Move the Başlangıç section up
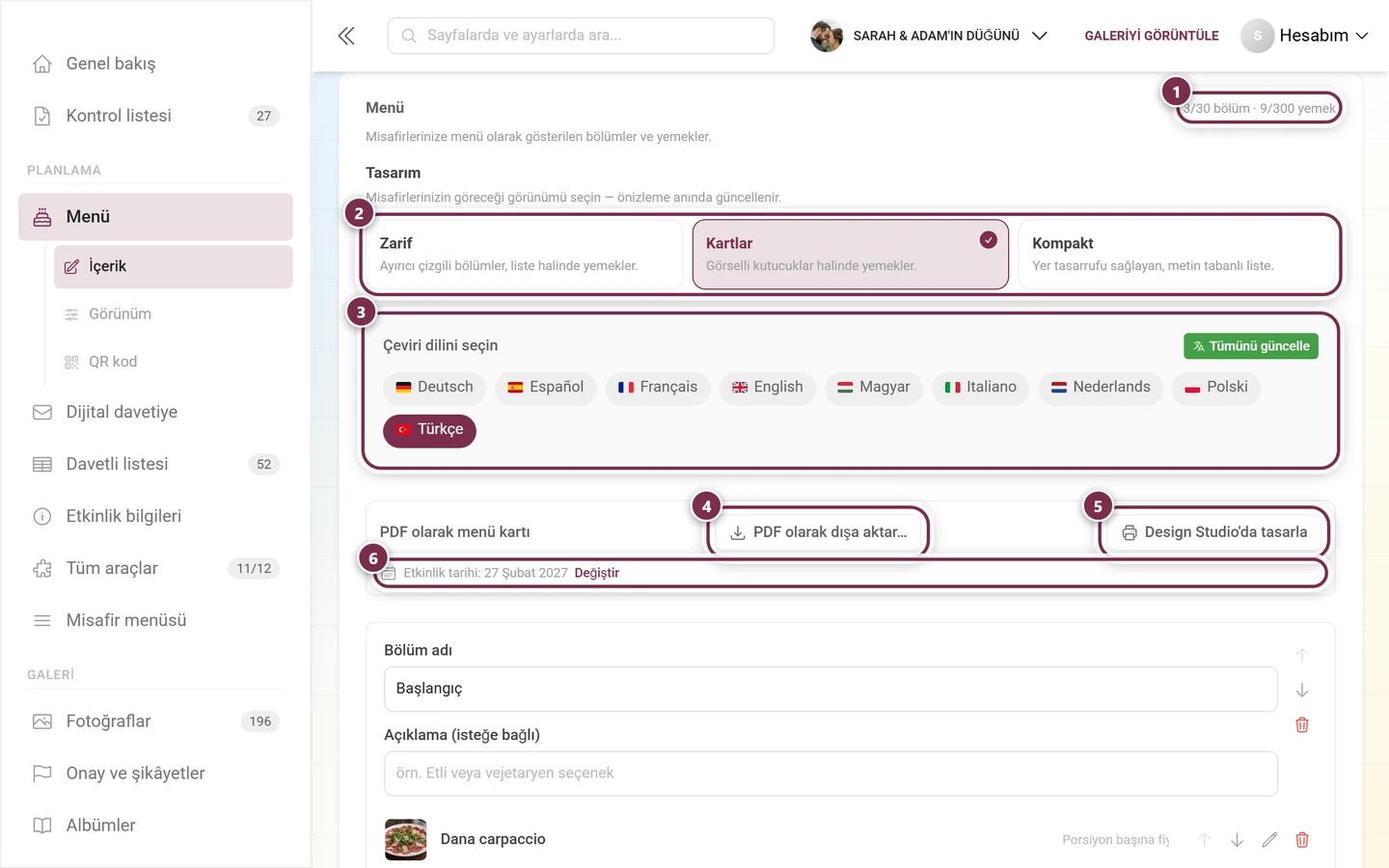1389x868 pixels. (x=1302, y=655)
